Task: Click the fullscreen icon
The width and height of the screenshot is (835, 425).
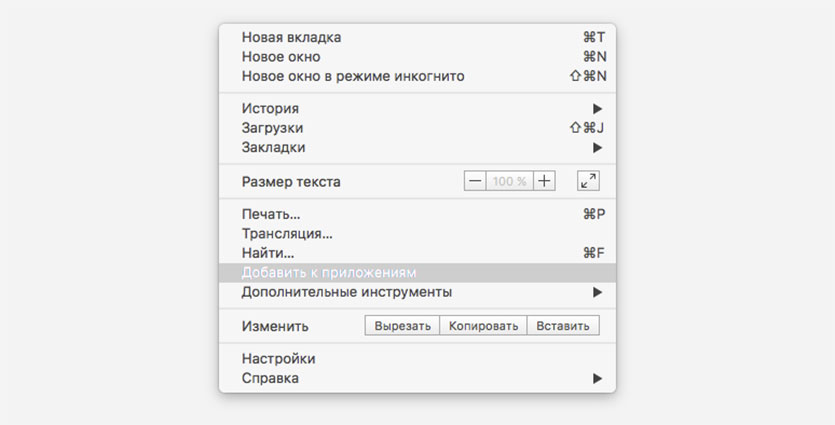Action: (588, 181)
